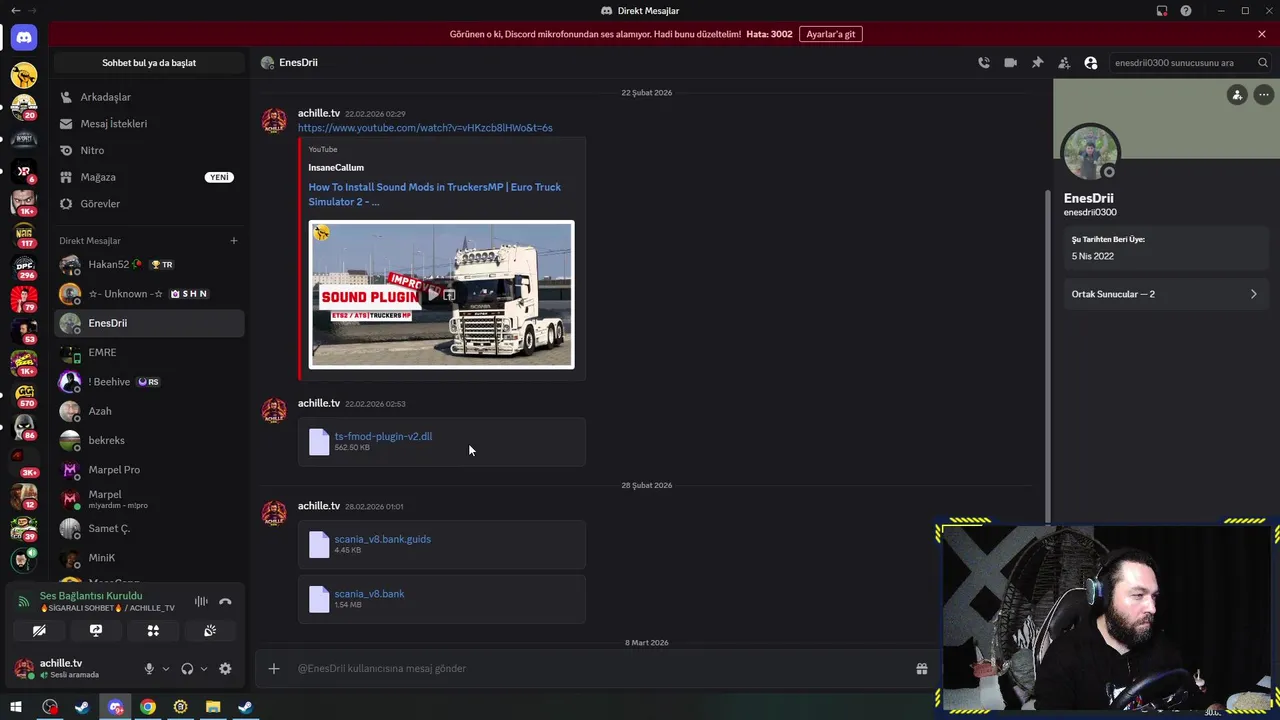Open microphone input options dropdown
The image size is (1280, 720).
(x=165, y=669)
